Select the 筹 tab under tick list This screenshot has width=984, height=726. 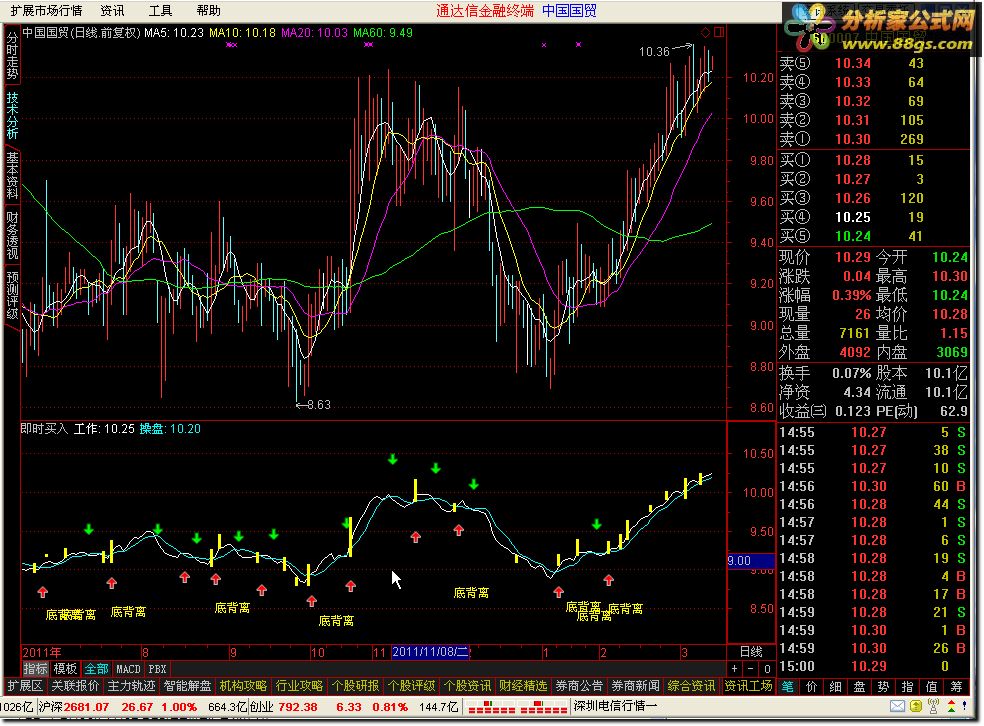pyautogui.click(x=956, y=686)
